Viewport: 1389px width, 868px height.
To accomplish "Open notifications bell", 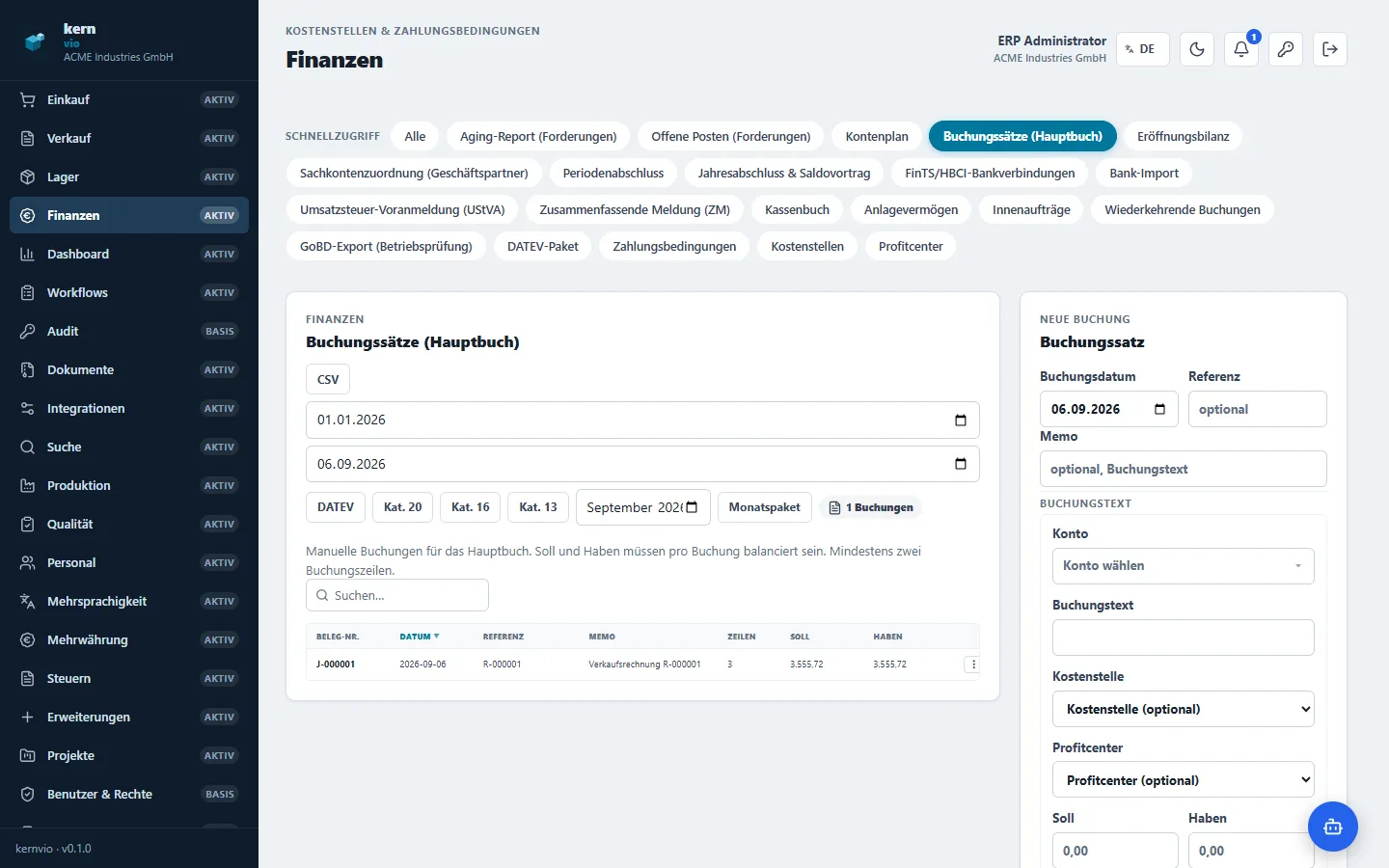I will click(1241, 49).
